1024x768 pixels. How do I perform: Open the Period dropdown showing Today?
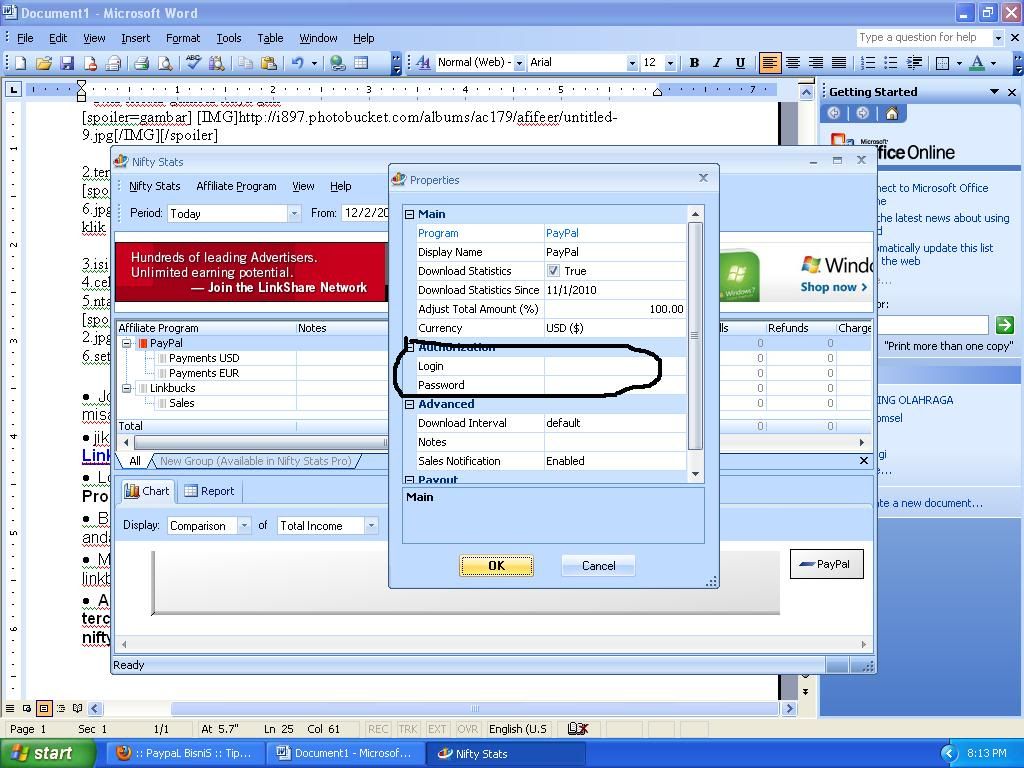click(x=293, y=214)
